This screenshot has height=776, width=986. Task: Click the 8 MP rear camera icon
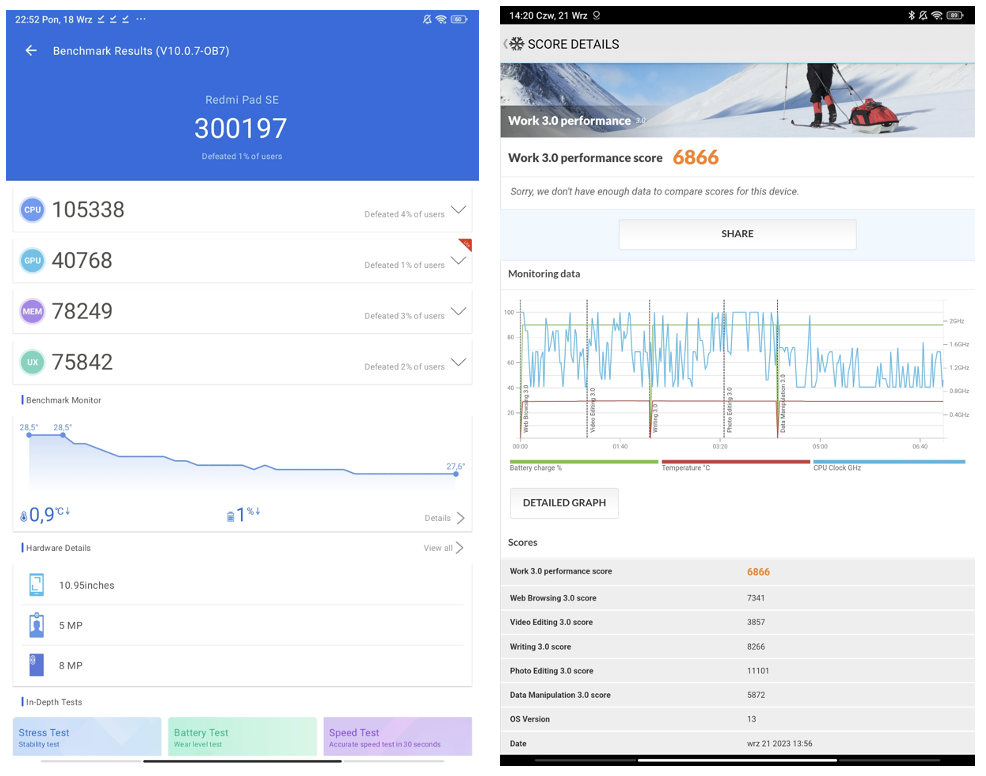(37, 665)
